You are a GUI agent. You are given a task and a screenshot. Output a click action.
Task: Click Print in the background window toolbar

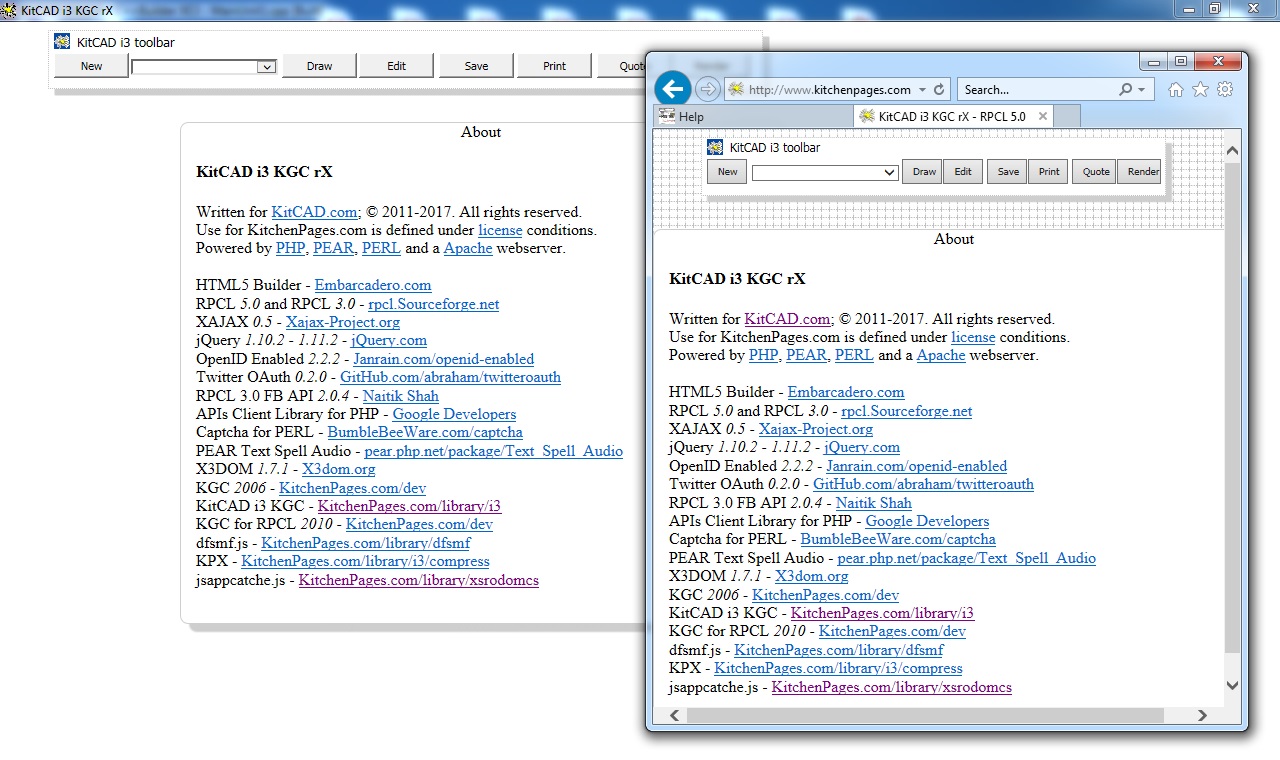[554, 66]
